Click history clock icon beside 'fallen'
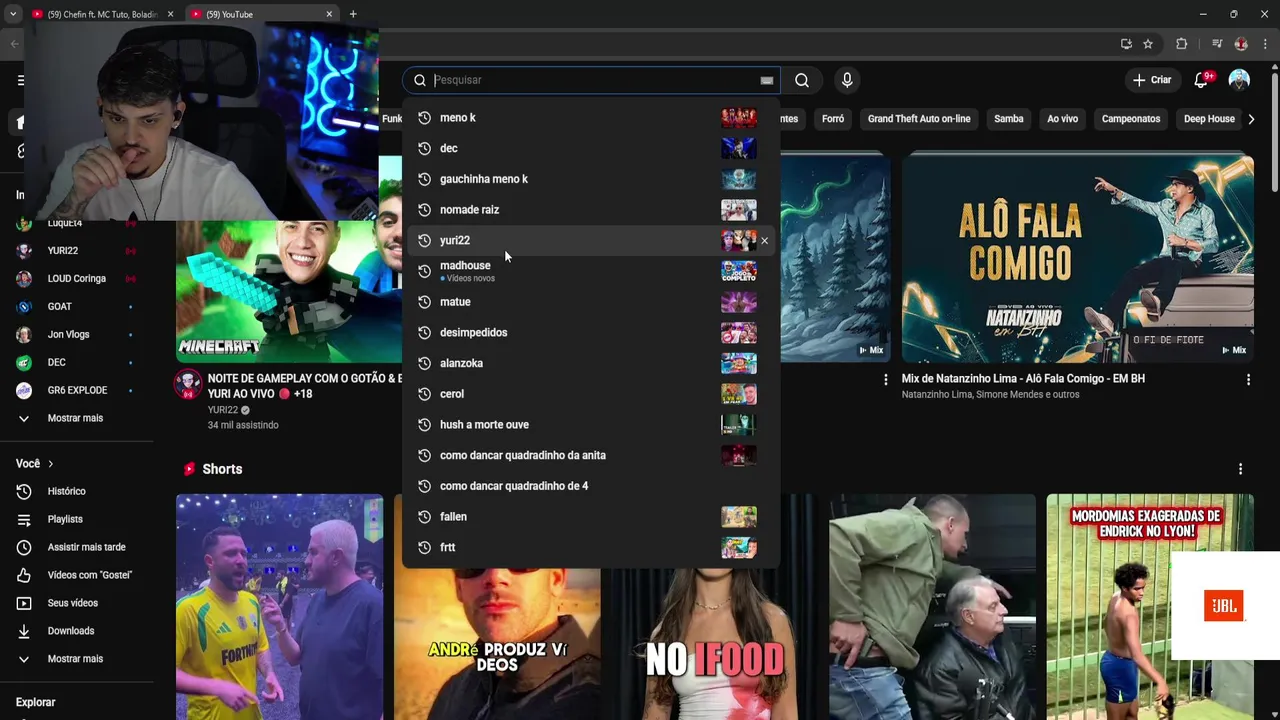The image size is (1280, 720). [424, 517]
